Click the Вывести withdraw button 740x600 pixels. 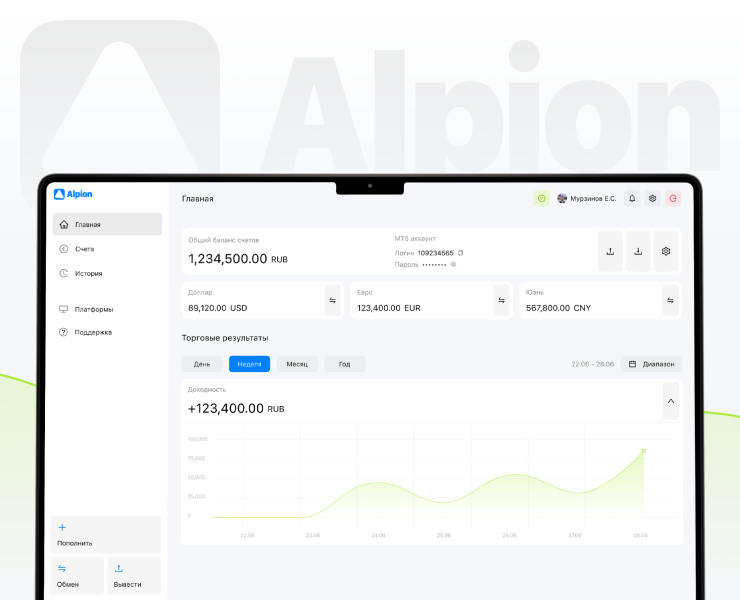click(x=134, y=576)
